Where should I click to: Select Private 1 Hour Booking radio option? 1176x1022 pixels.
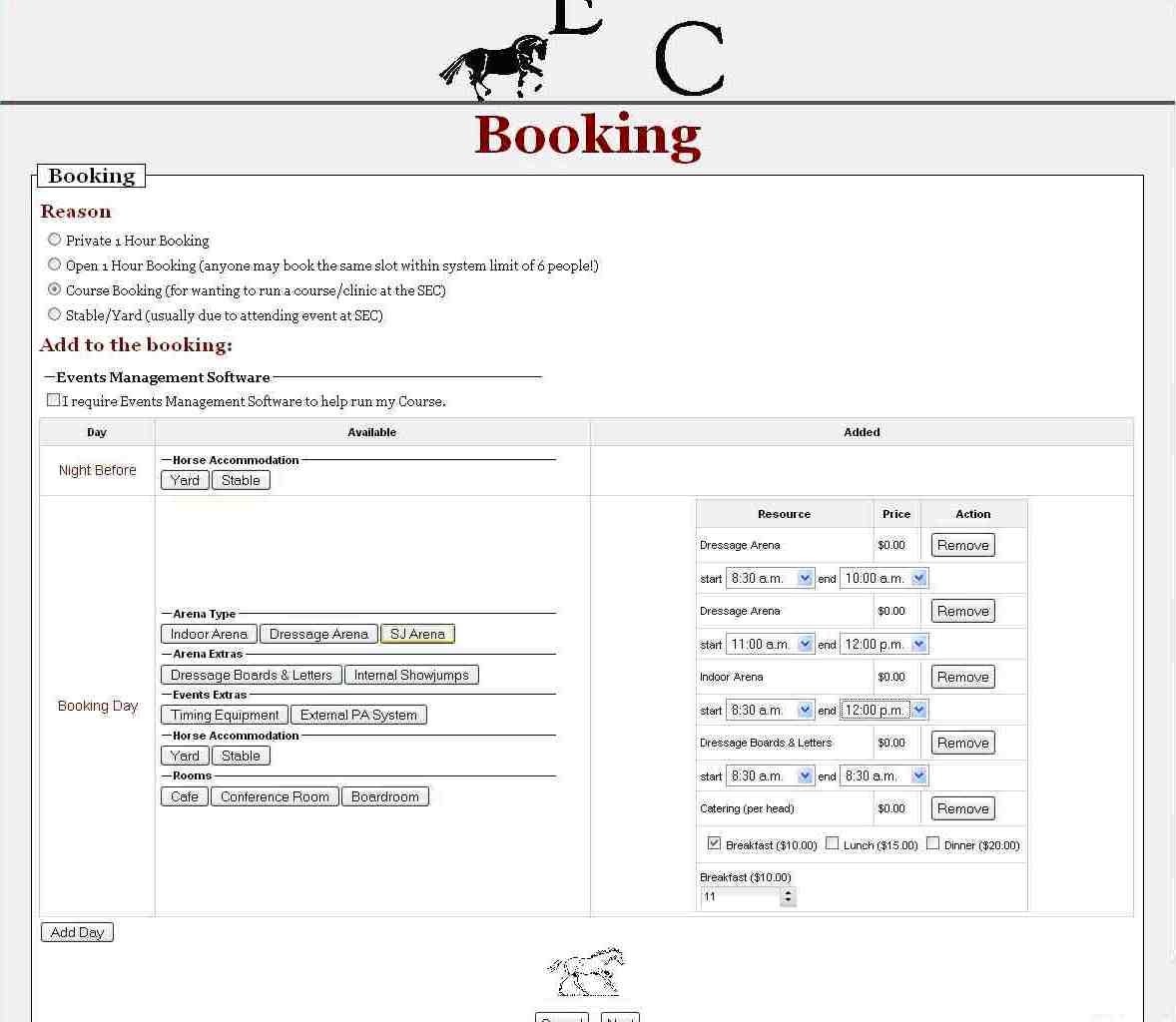tap(55, 240)
